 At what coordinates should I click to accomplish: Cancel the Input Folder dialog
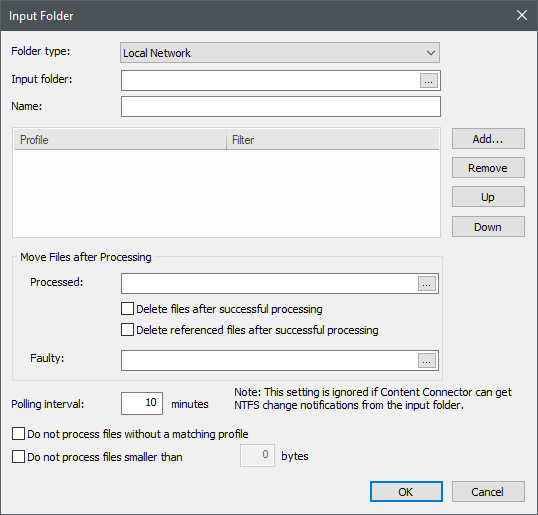point(488,492)
